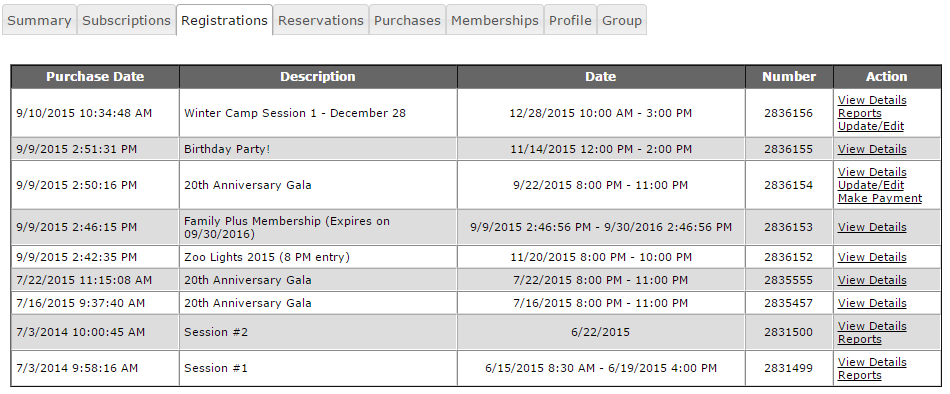Click the Description column header
The width and height of the screenshot is (950, 394).
point(318,76)
